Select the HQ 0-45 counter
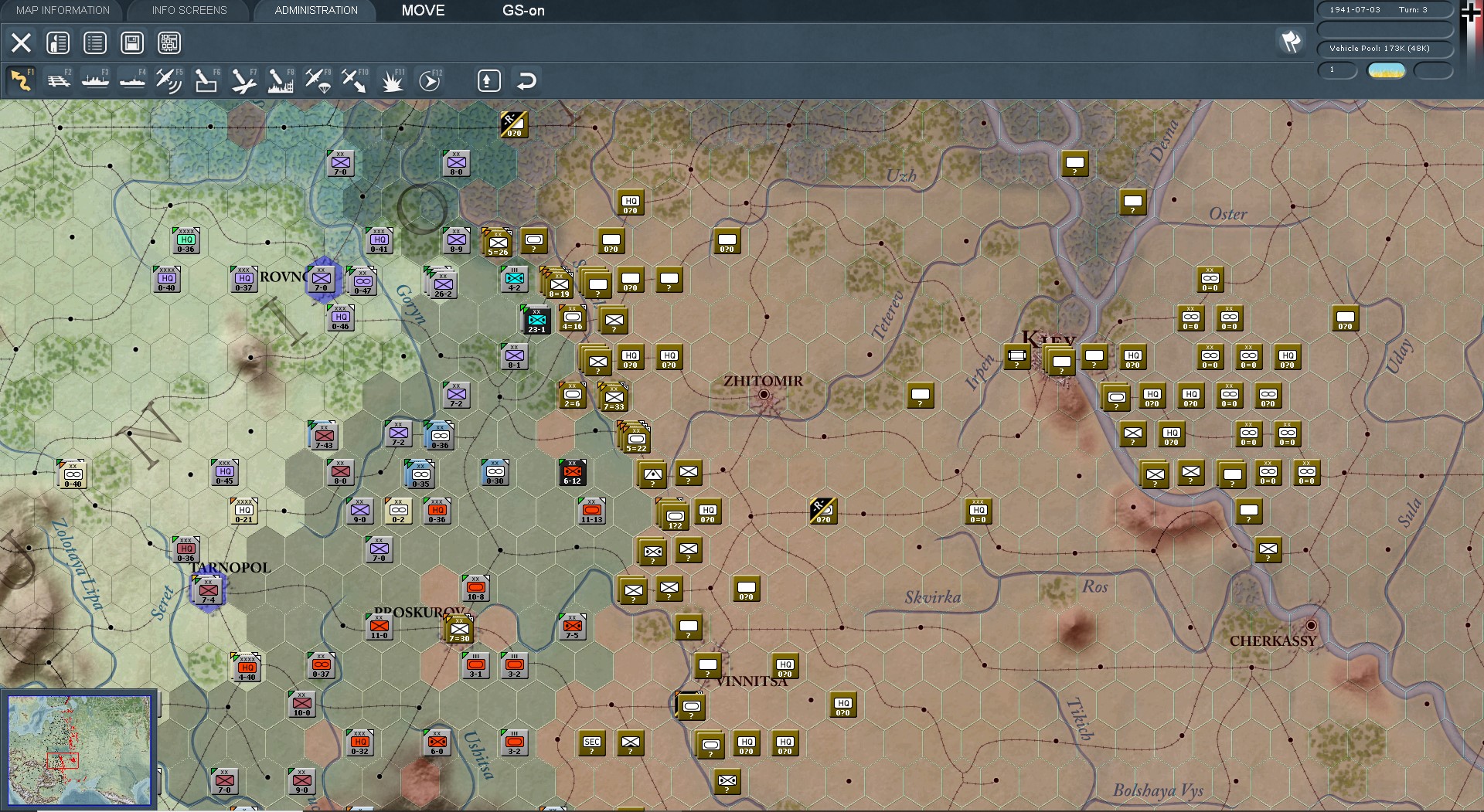Viewport: 1484px width, 812px height. pyautogui.click(x=225, y=472)
